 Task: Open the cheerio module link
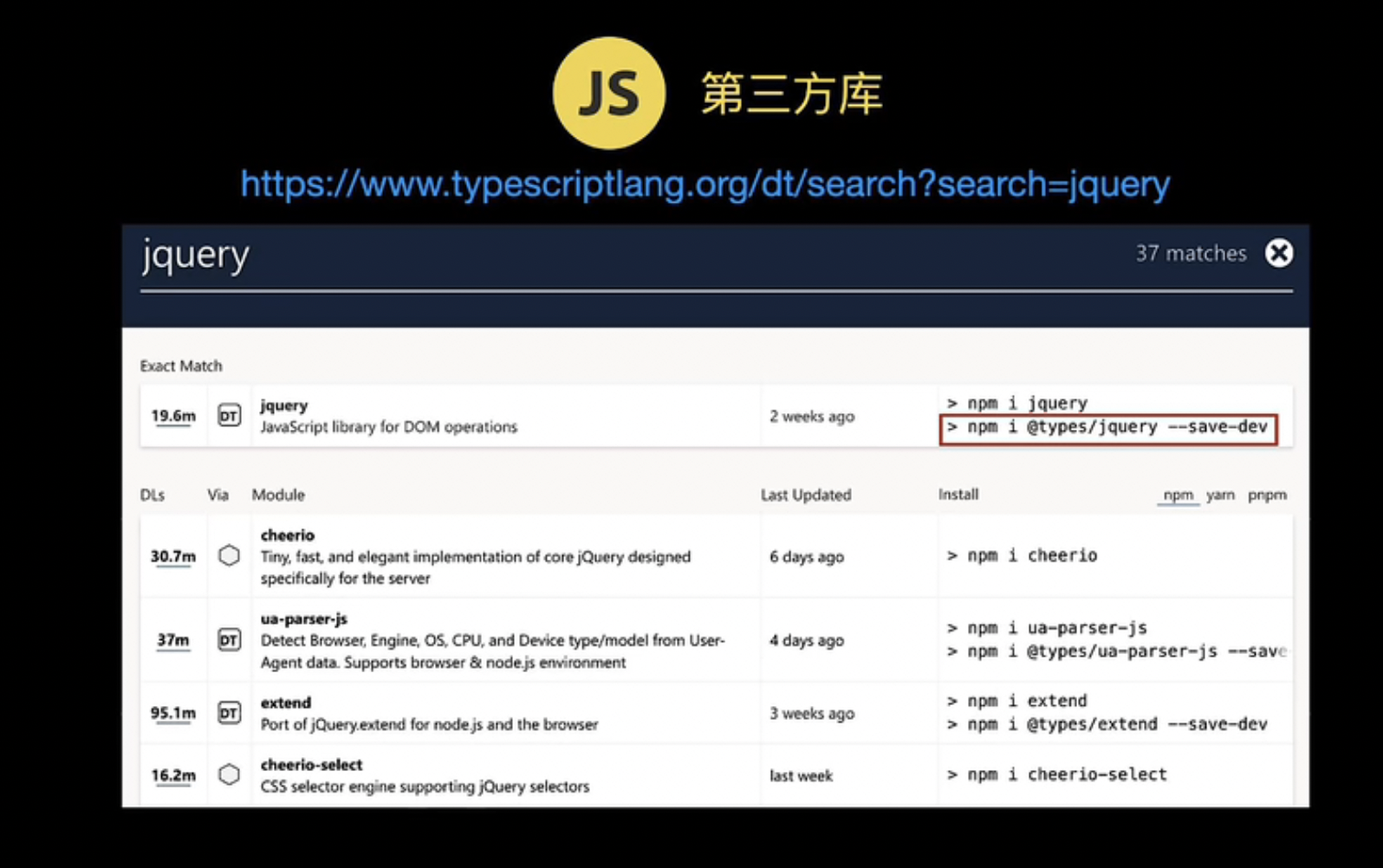point(288,535)
